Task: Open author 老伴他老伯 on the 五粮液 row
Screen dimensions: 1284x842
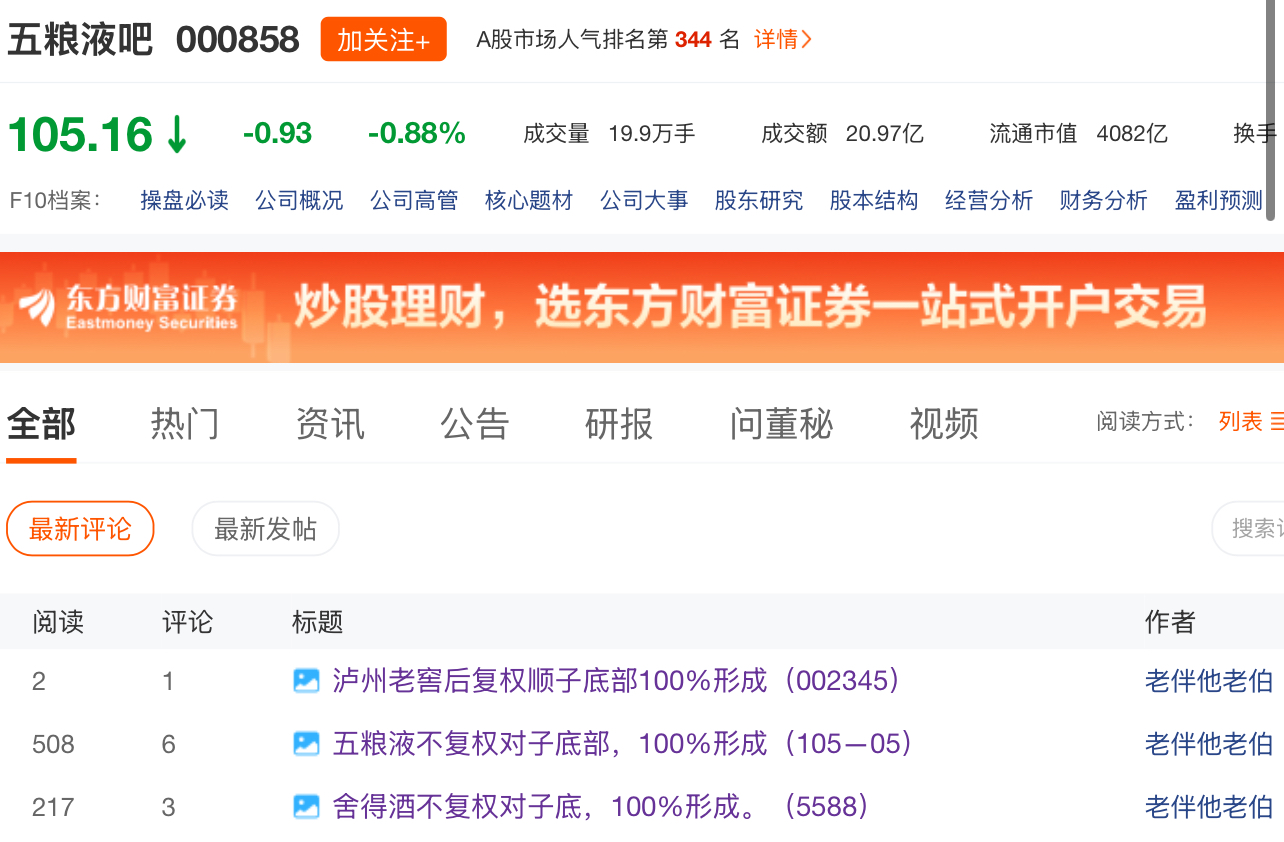Action: 1209,743
